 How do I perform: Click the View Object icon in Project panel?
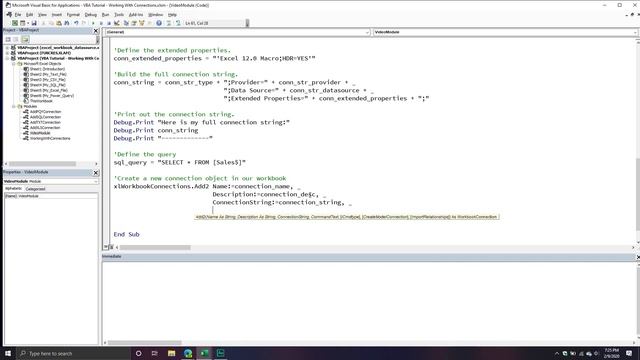16,39
